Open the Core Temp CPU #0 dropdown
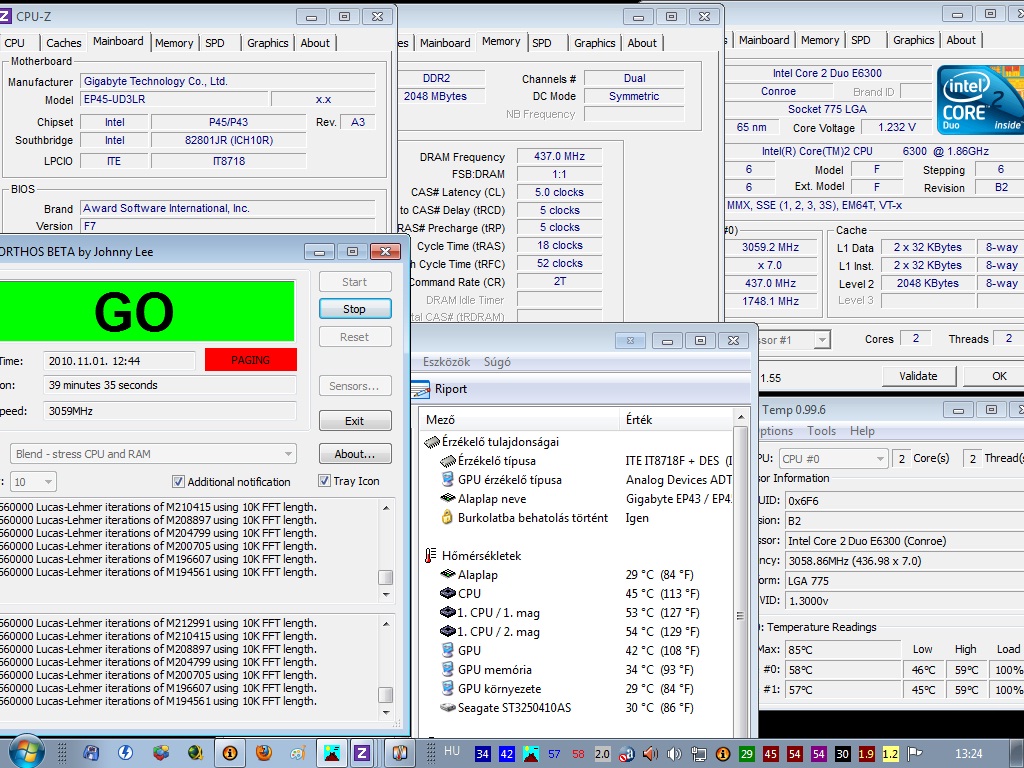This screenshot has height=768, width=1024. [834, 458]
